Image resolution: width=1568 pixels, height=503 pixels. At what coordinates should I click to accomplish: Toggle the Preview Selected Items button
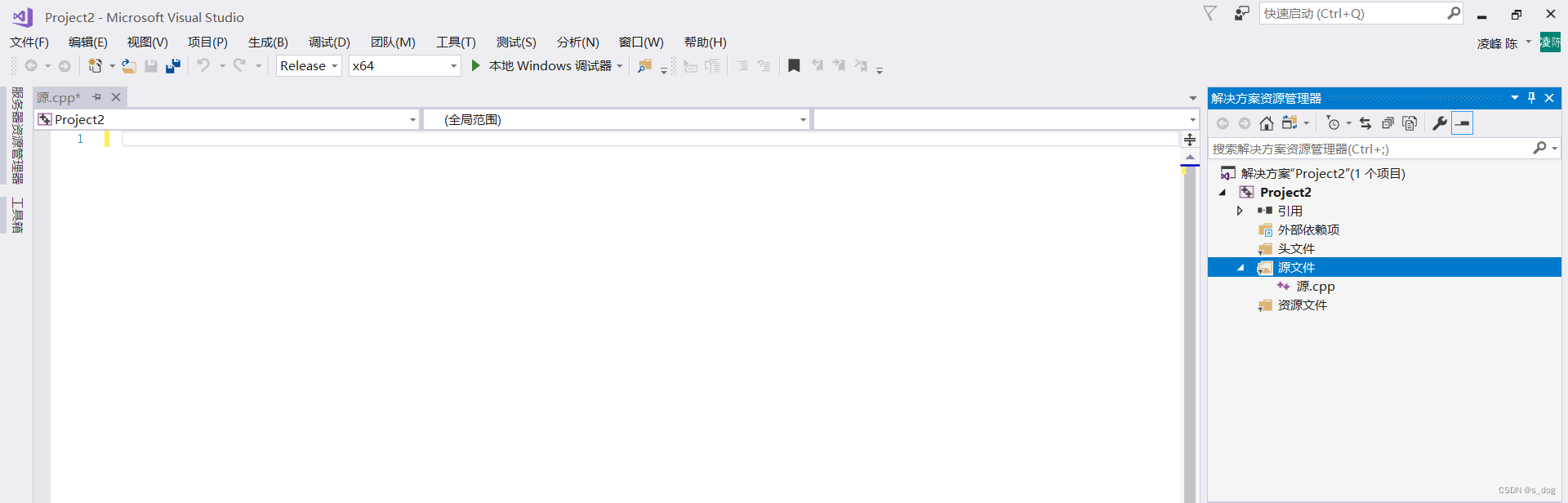pyautogui.click(x=1463, y=123)
